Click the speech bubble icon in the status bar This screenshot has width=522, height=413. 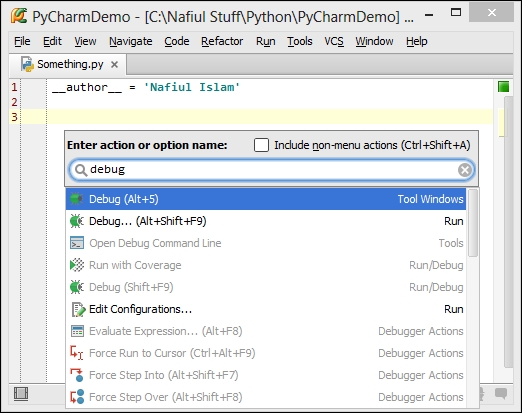pyautogui.click(x=501, y=394)
